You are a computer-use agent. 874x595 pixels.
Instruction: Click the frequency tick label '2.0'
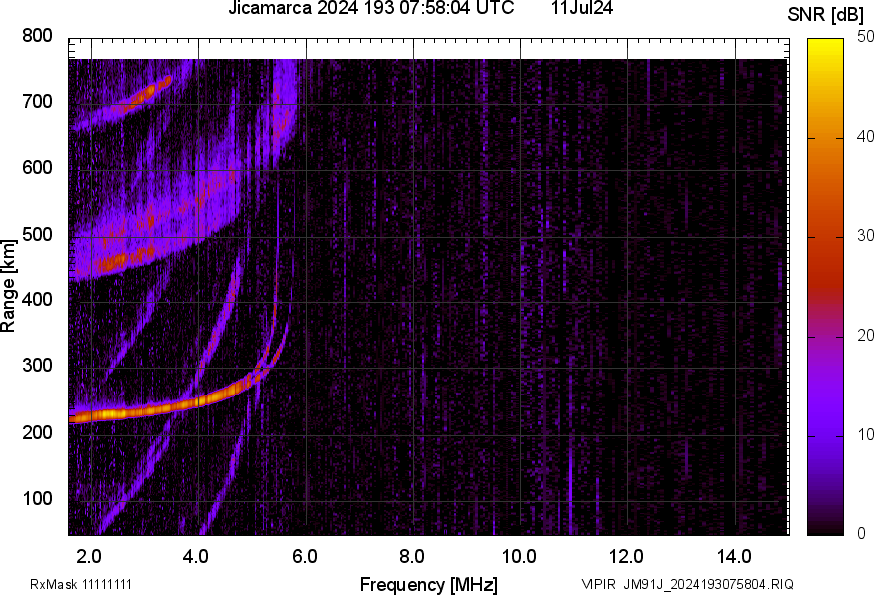89,557
